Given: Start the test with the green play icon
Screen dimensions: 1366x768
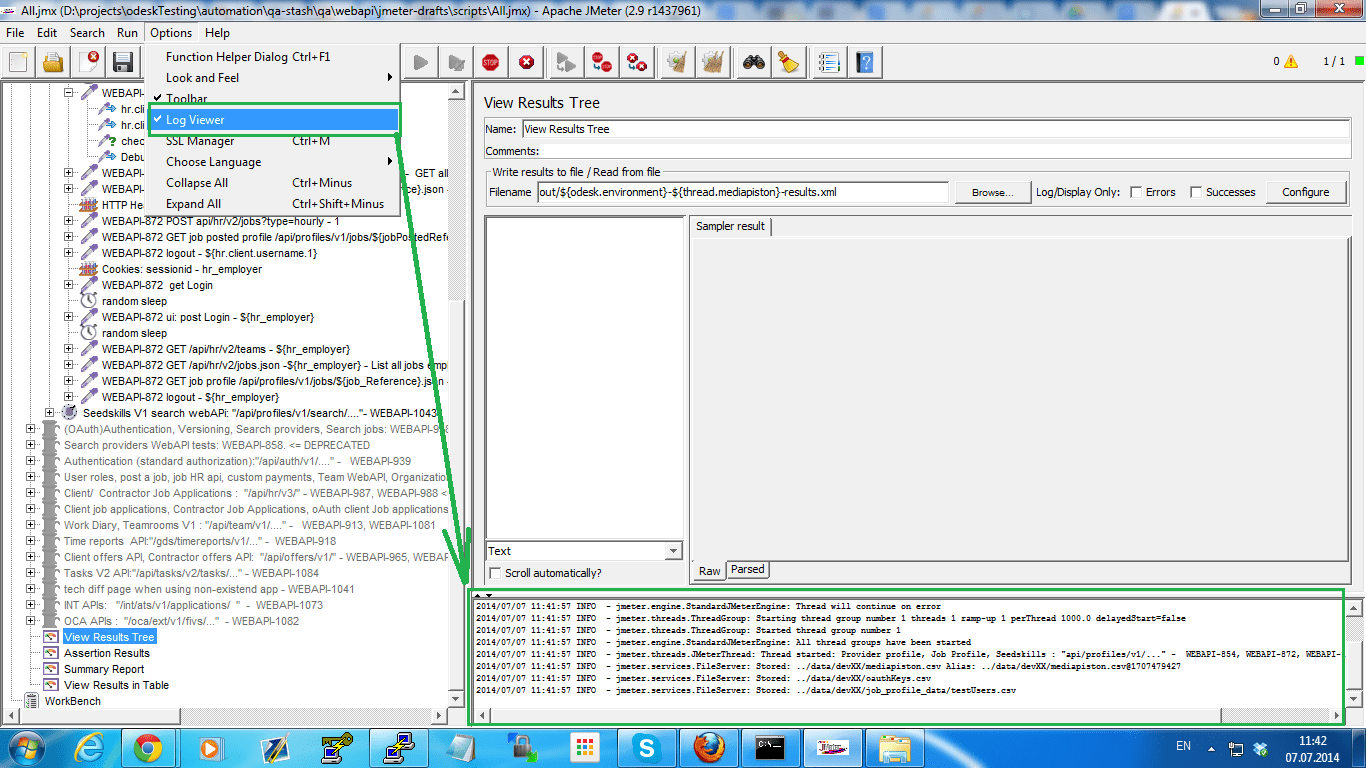Looking at the screenshot, I should tap(421, 63).
